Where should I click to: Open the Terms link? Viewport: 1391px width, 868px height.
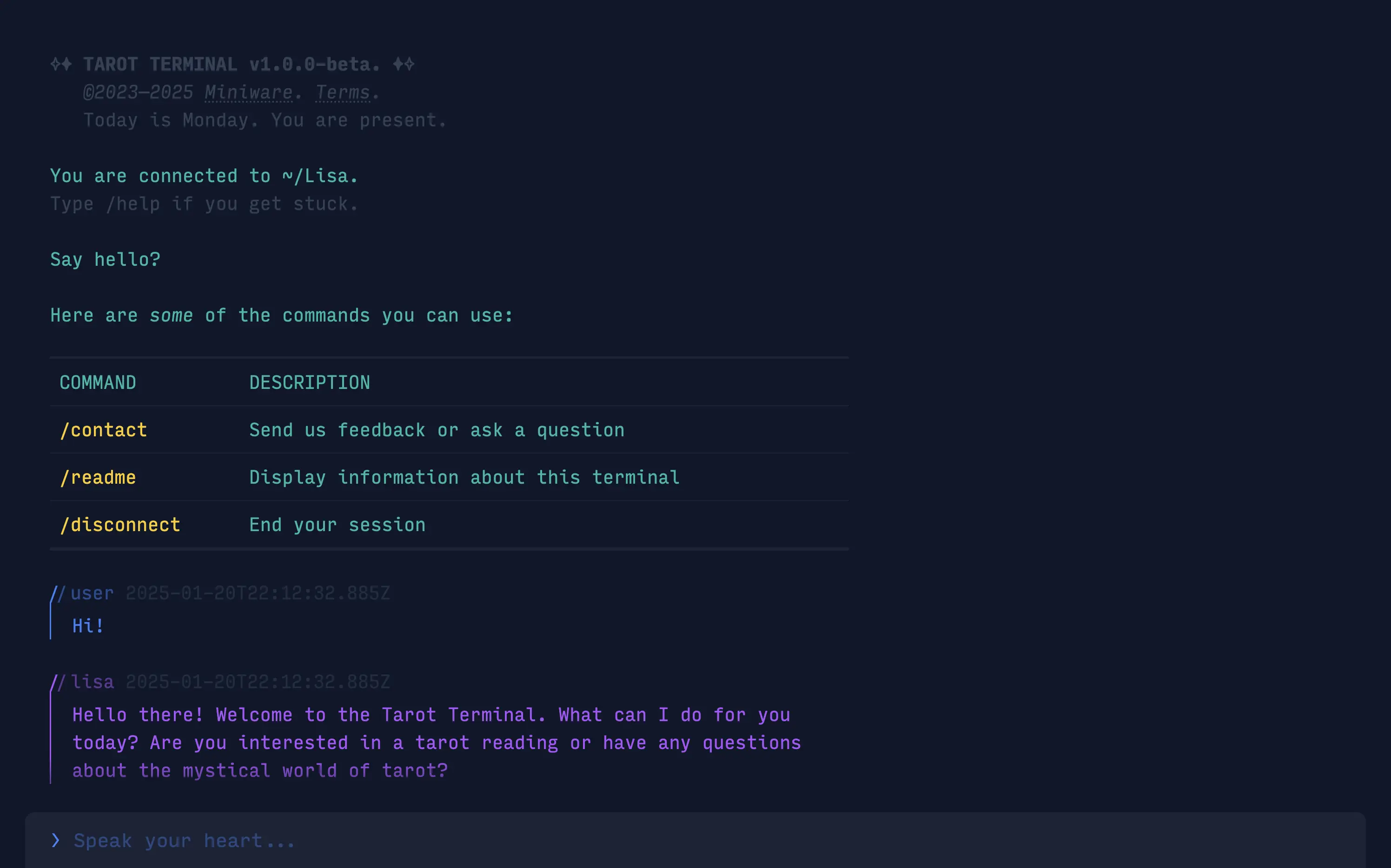pos(342,92)
